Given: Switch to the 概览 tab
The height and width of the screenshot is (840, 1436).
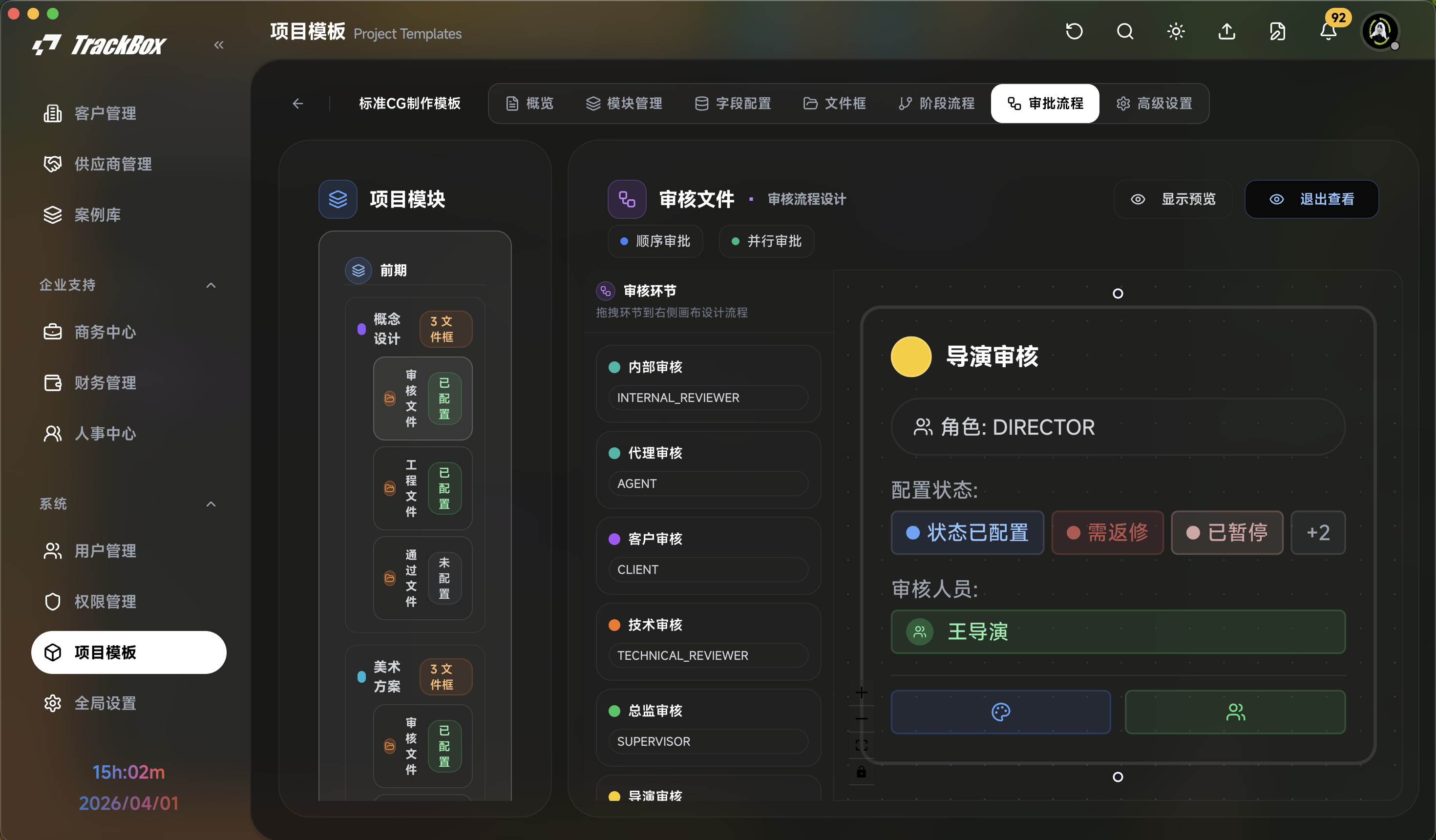Looking at the screenshot, I should pos(530,103).
